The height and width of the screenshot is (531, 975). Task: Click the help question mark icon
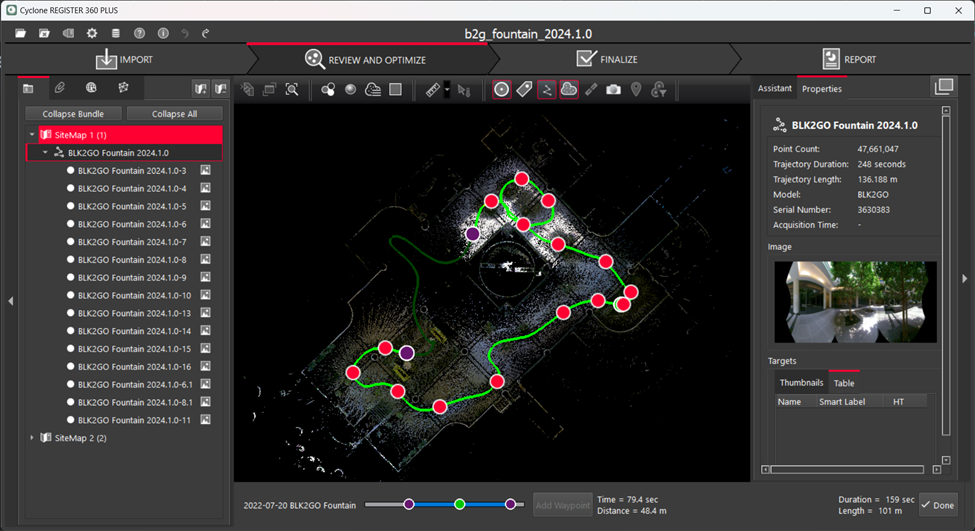(140, 33)
